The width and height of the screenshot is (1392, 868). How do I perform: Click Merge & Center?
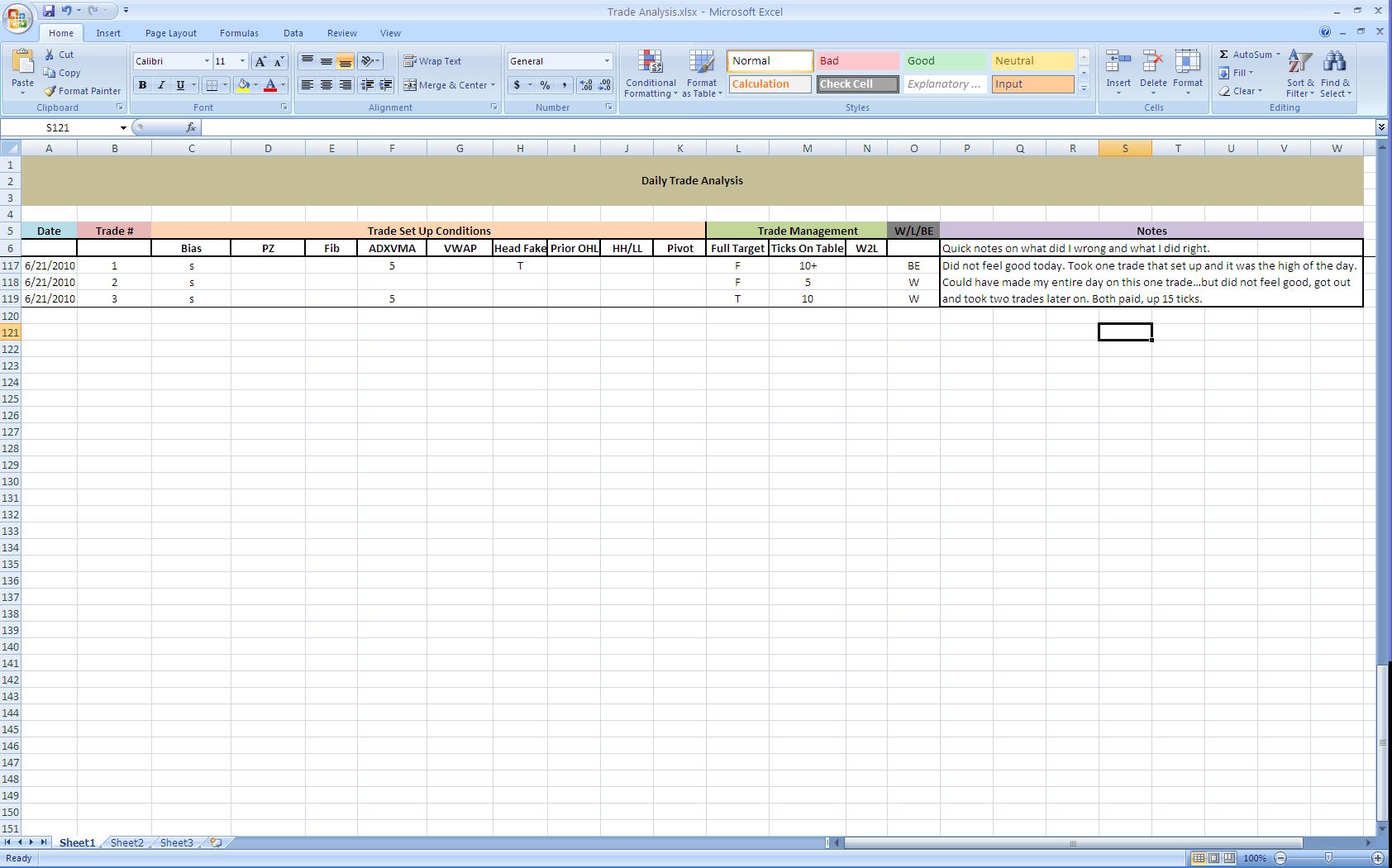click(x=445, y=85)
